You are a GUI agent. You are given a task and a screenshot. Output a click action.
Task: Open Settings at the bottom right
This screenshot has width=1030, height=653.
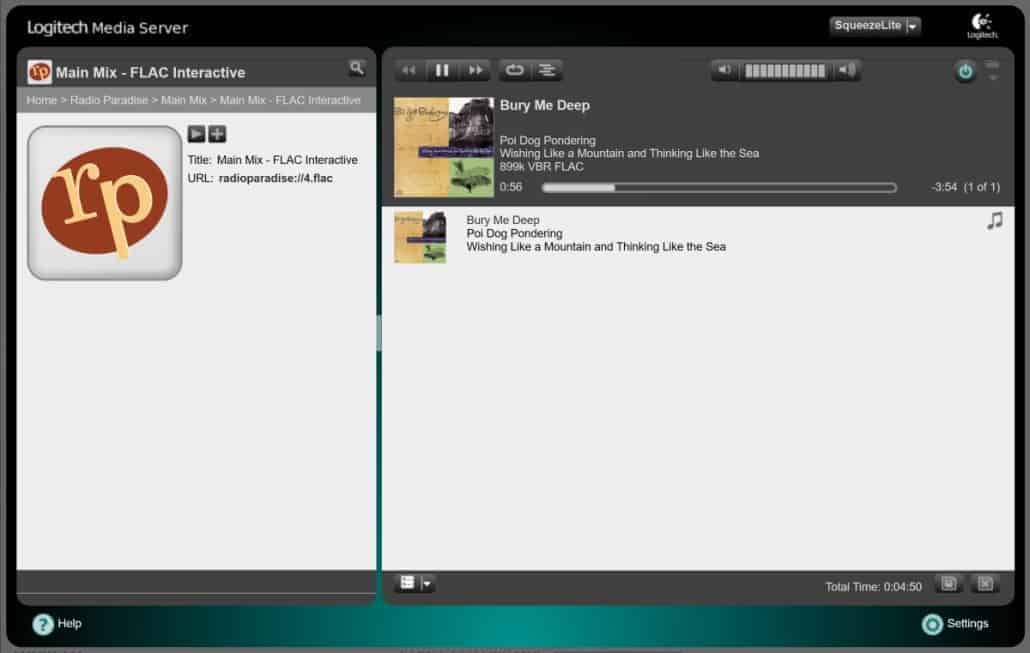955,624
